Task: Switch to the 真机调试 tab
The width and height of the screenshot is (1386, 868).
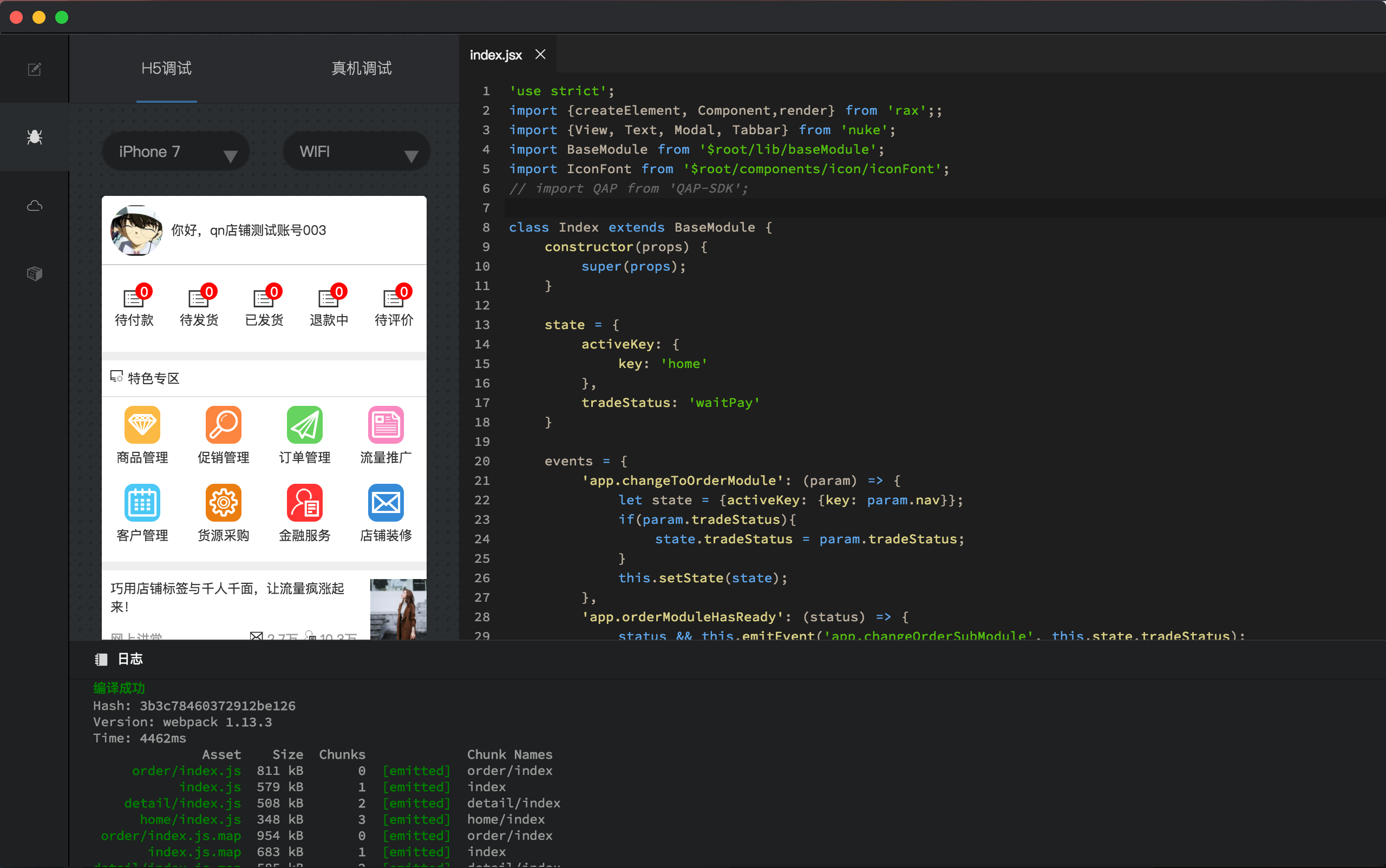Action: coord(361,69)
